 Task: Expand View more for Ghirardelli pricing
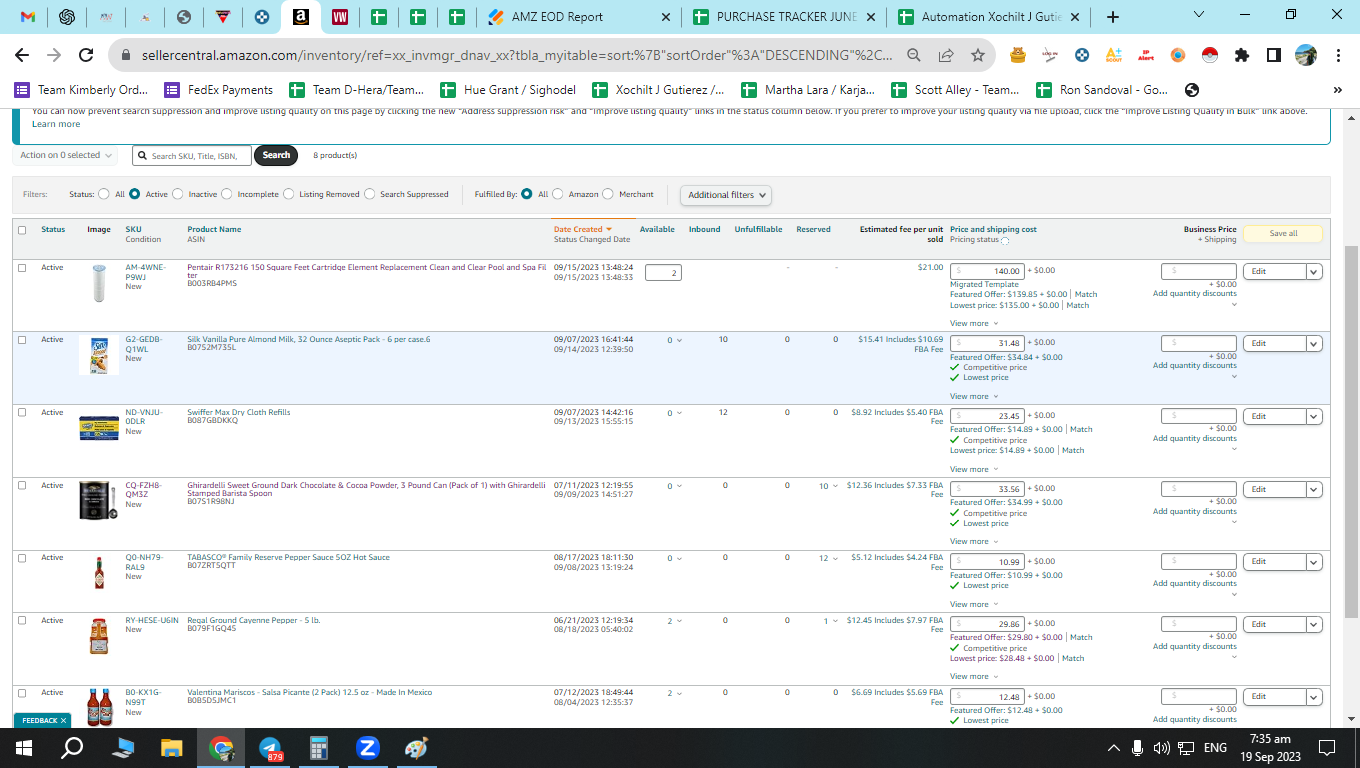pos(972,541)
